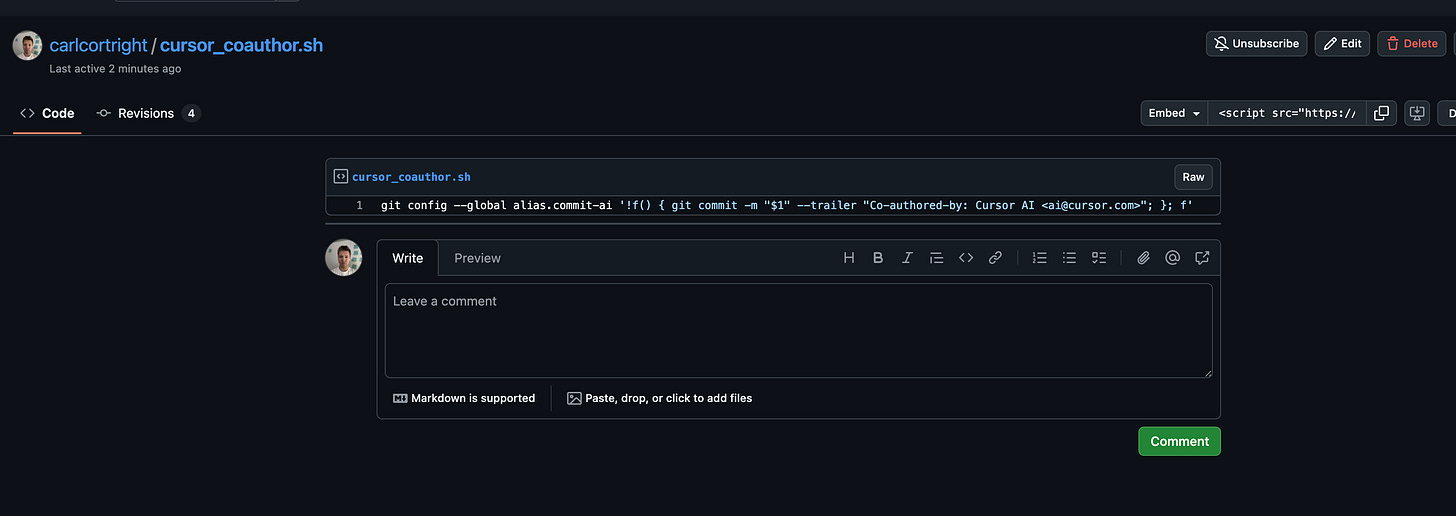Toggle bold formatting in comment toolbar

(878, 258)
